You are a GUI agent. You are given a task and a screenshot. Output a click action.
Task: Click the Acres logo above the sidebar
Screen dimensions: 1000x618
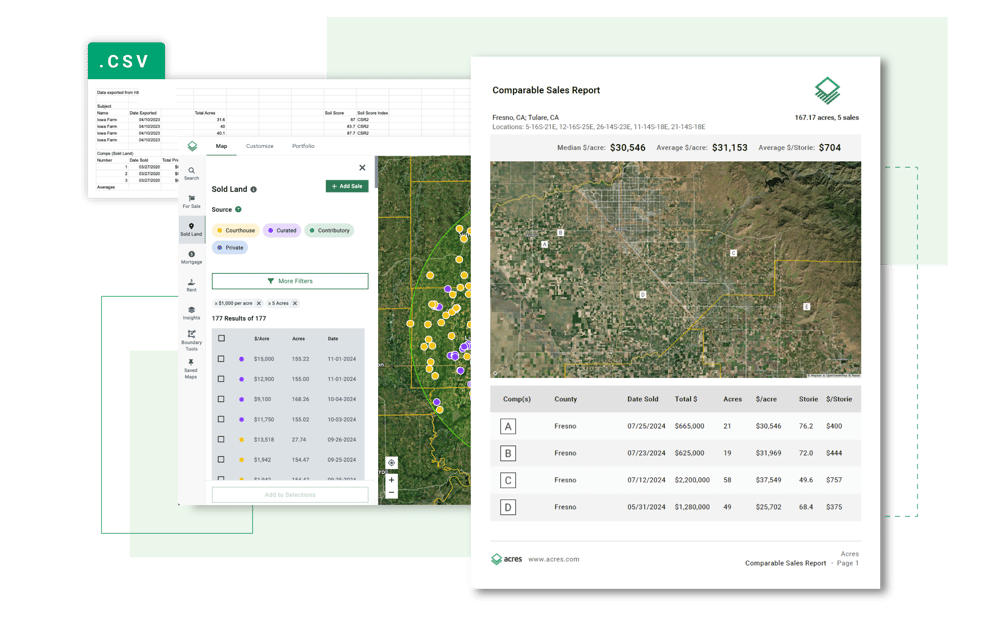pos(191,146)
